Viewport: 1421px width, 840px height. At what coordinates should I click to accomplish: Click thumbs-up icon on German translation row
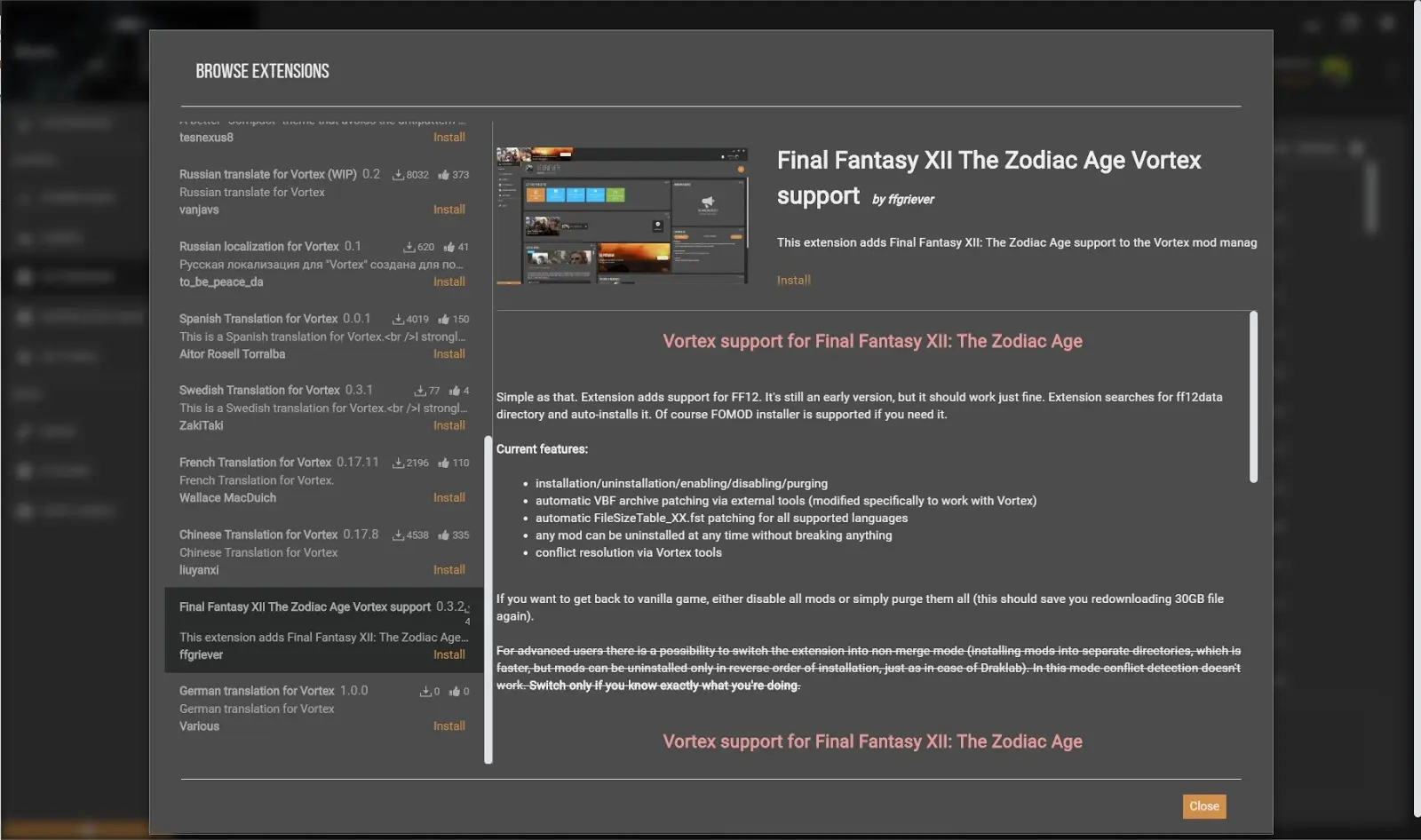(x=455, y=691)
